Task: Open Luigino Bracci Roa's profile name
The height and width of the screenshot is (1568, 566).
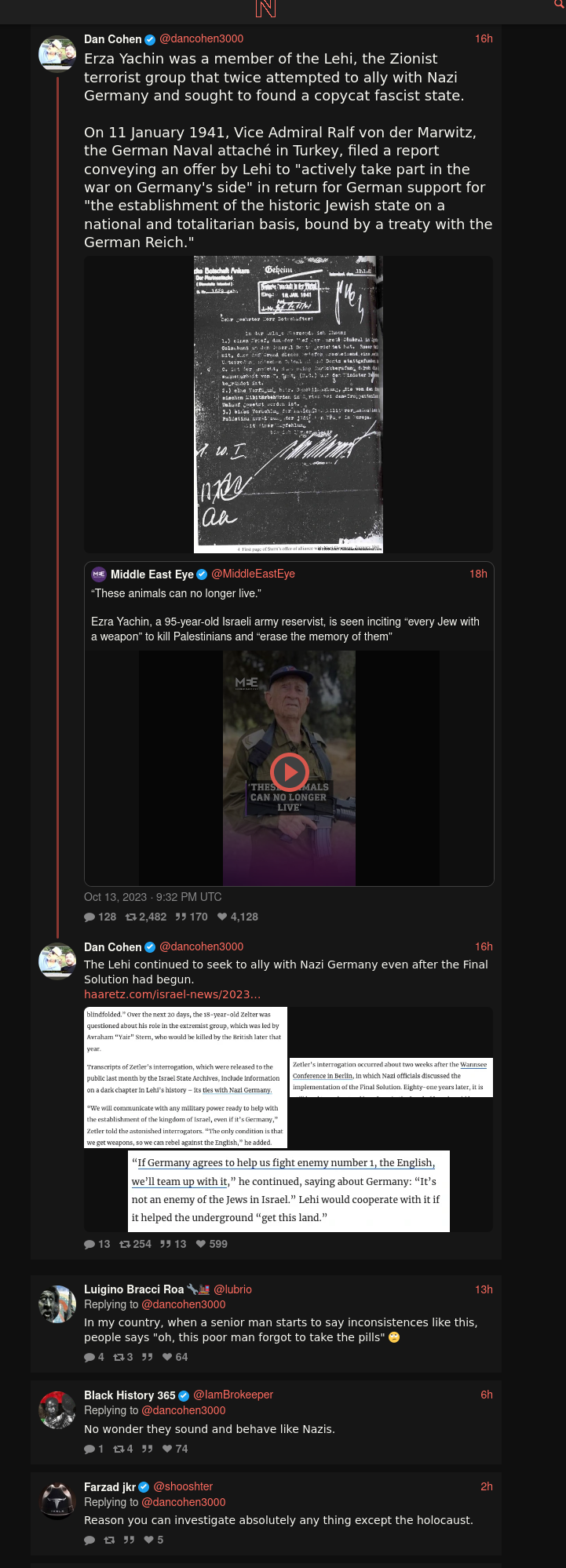Action: 134,1289
